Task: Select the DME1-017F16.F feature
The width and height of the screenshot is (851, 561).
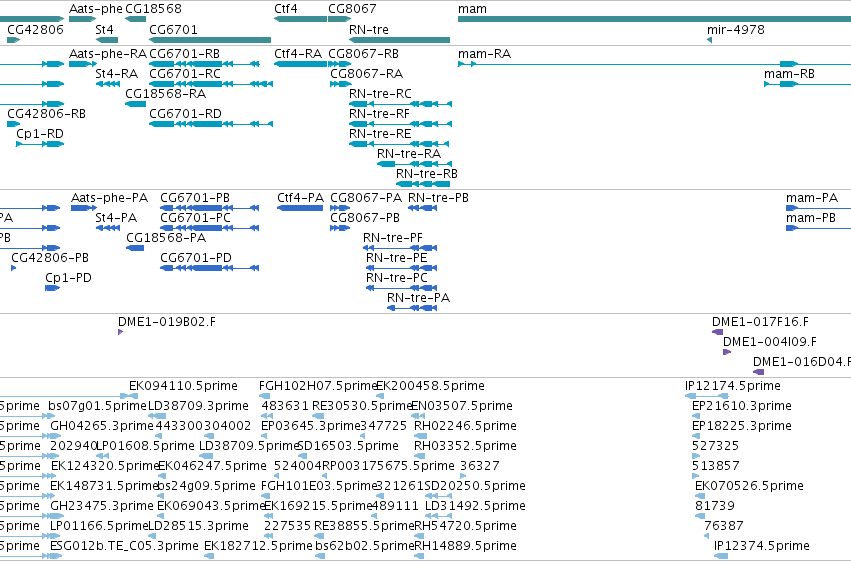Action: (x=717, y=333)
